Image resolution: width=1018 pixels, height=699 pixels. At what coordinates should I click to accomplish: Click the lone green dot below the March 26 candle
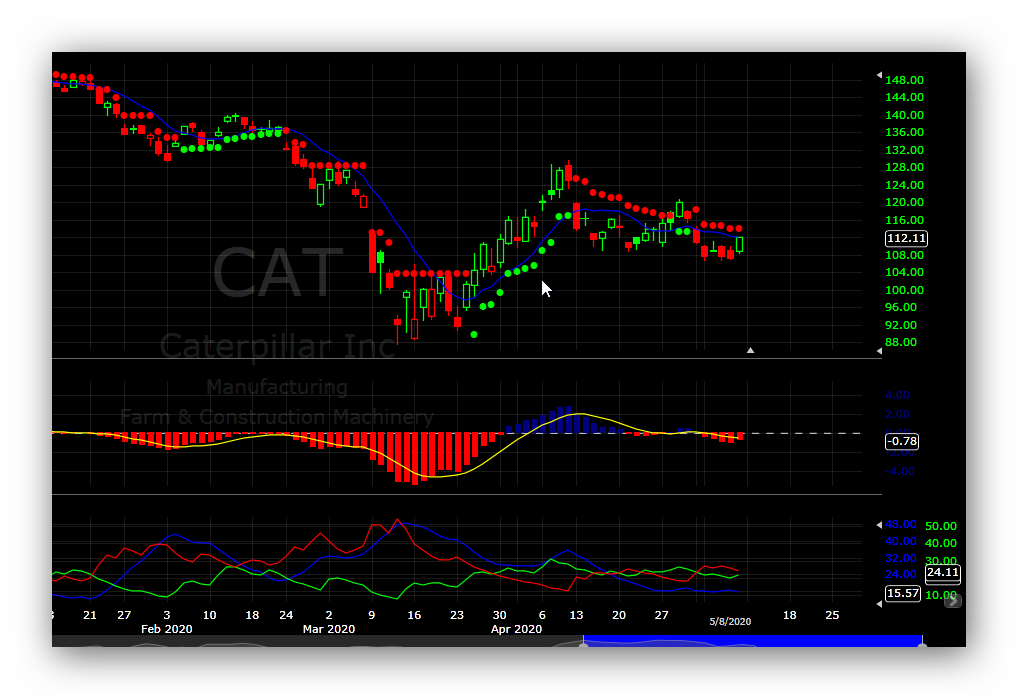pos(474,335)
